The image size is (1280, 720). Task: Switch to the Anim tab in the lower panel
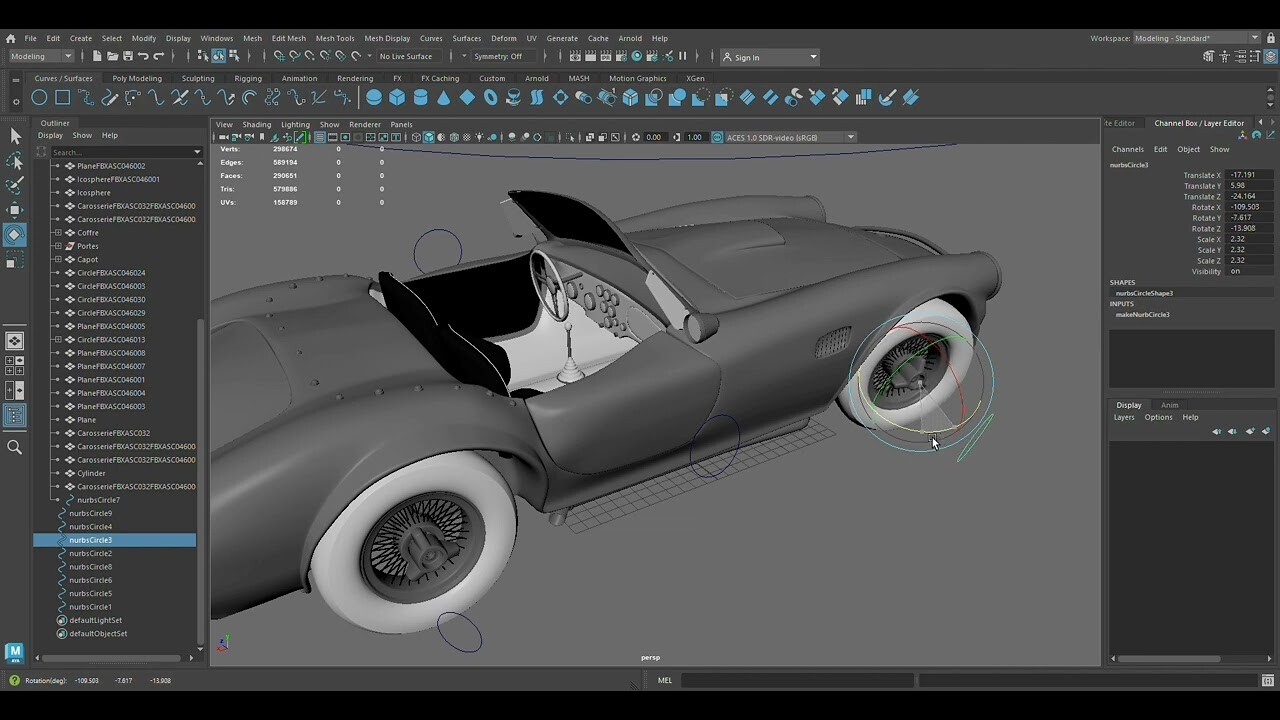pyautogui.click(x=1170, y=405)
